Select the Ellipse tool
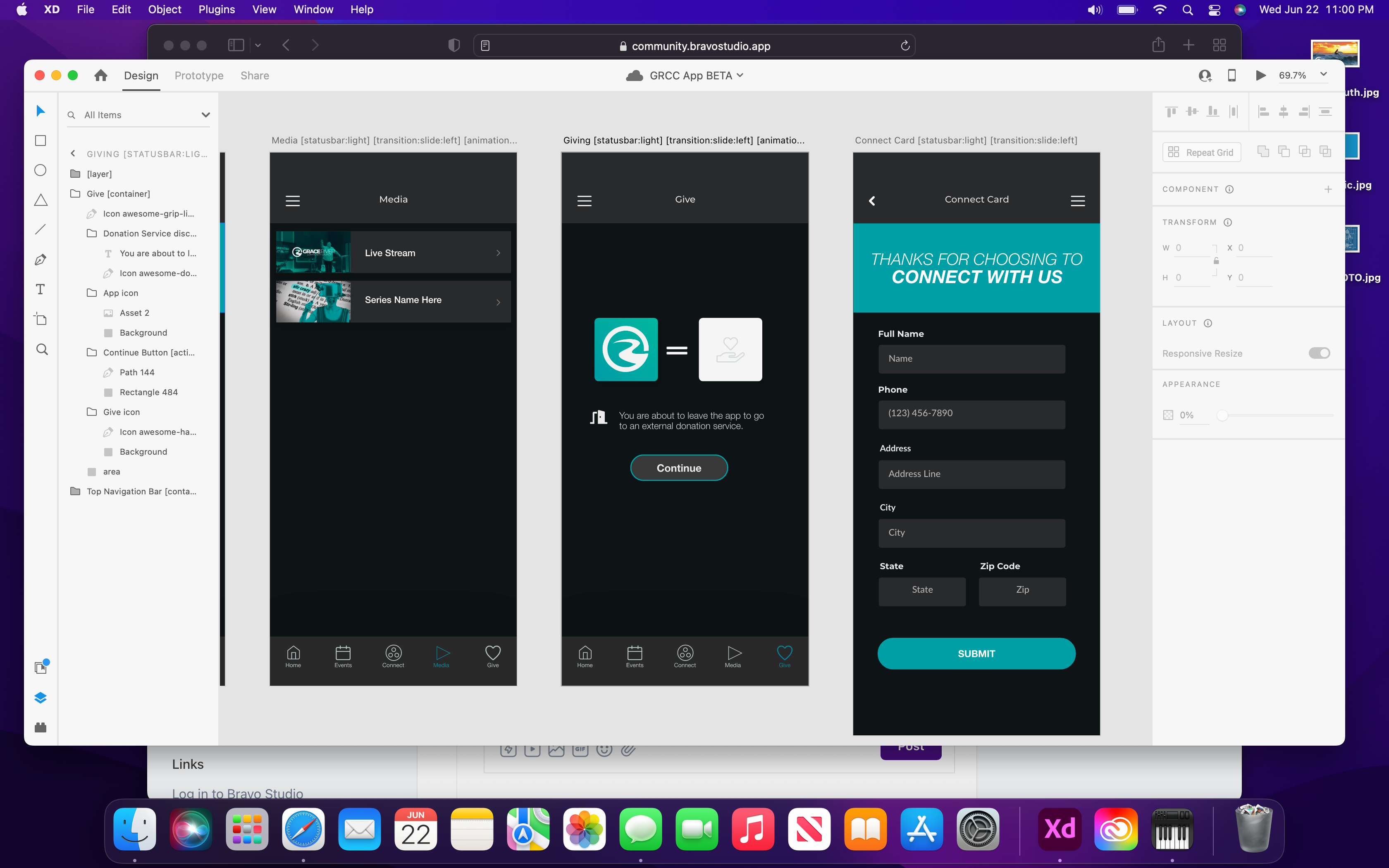This screenshot has width=1389, height=868. point(40,170)
